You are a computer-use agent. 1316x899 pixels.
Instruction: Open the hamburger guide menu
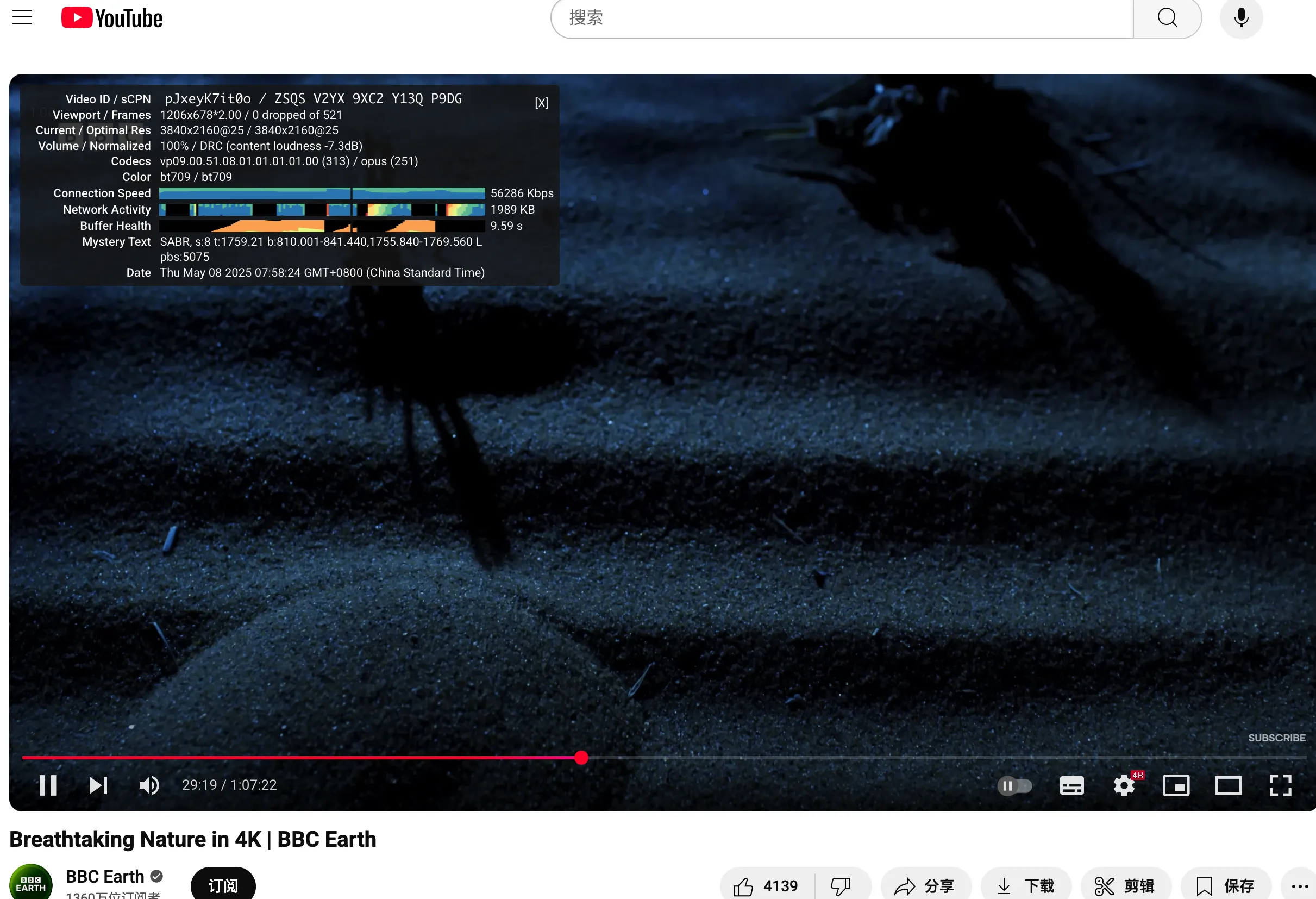coord(22,17)
